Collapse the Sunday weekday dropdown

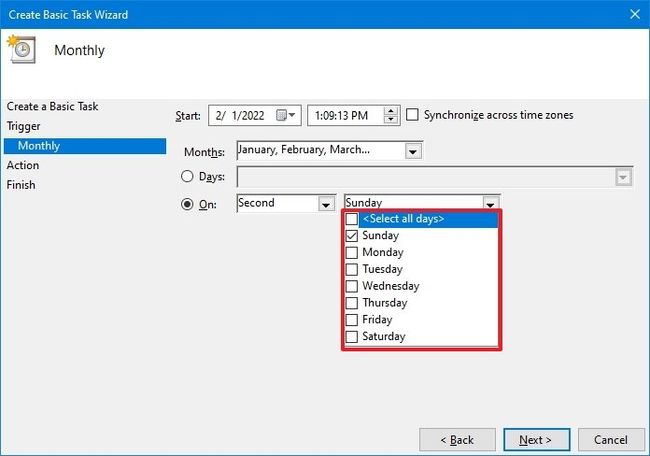491,203
